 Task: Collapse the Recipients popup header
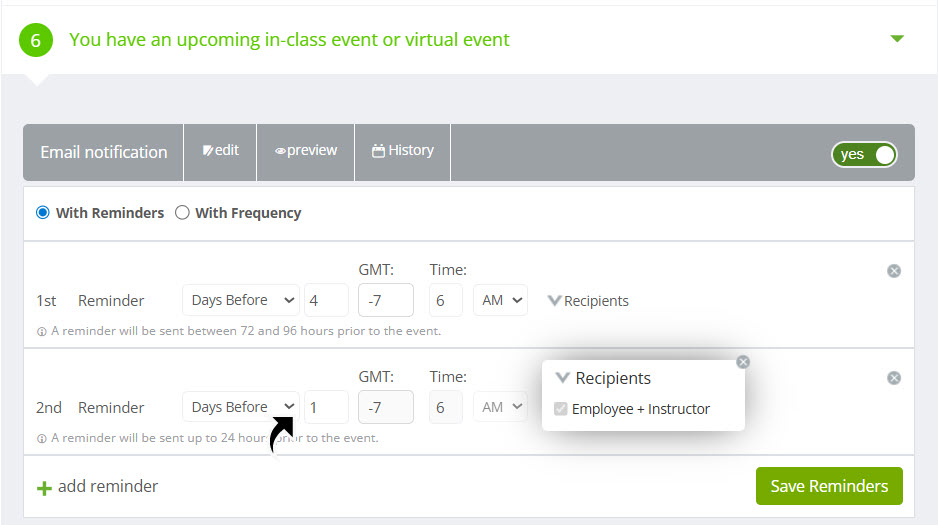[603, 379]
